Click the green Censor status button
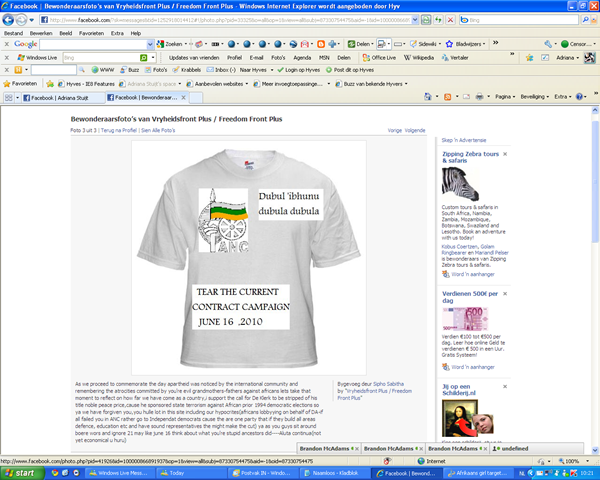Image resolution: width=600 pixels, height=480 pixels. [577, 44]
